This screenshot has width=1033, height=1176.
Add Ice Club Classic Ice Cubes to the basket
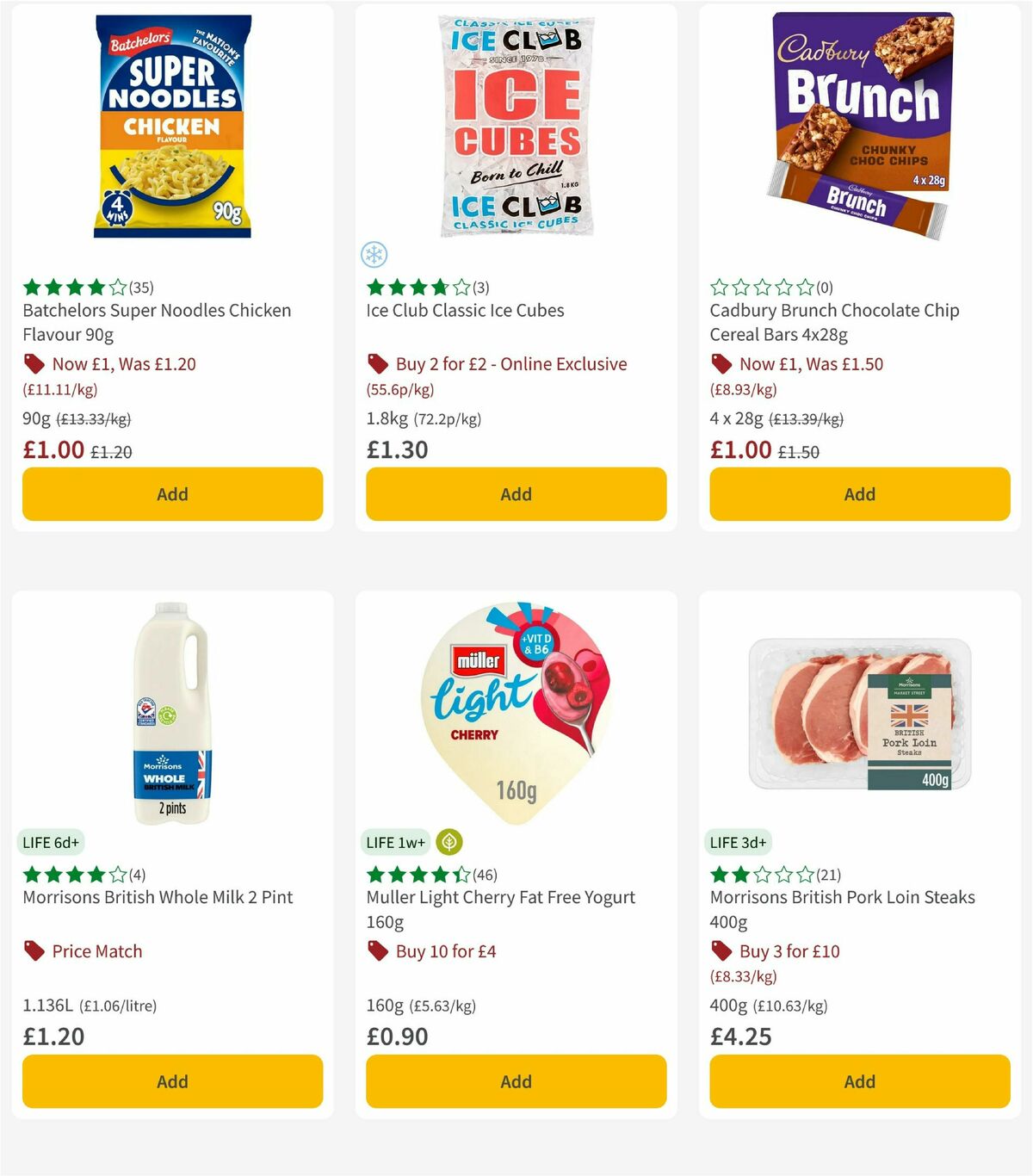pos(515,494)
